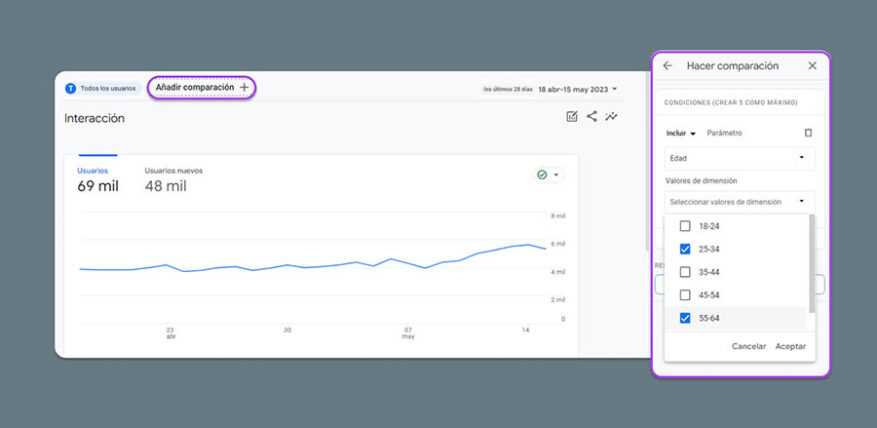Switch to Usuarios nuevos metric tab
The width and height of the screenshot is (877, 428).
[x=173, y=179]
